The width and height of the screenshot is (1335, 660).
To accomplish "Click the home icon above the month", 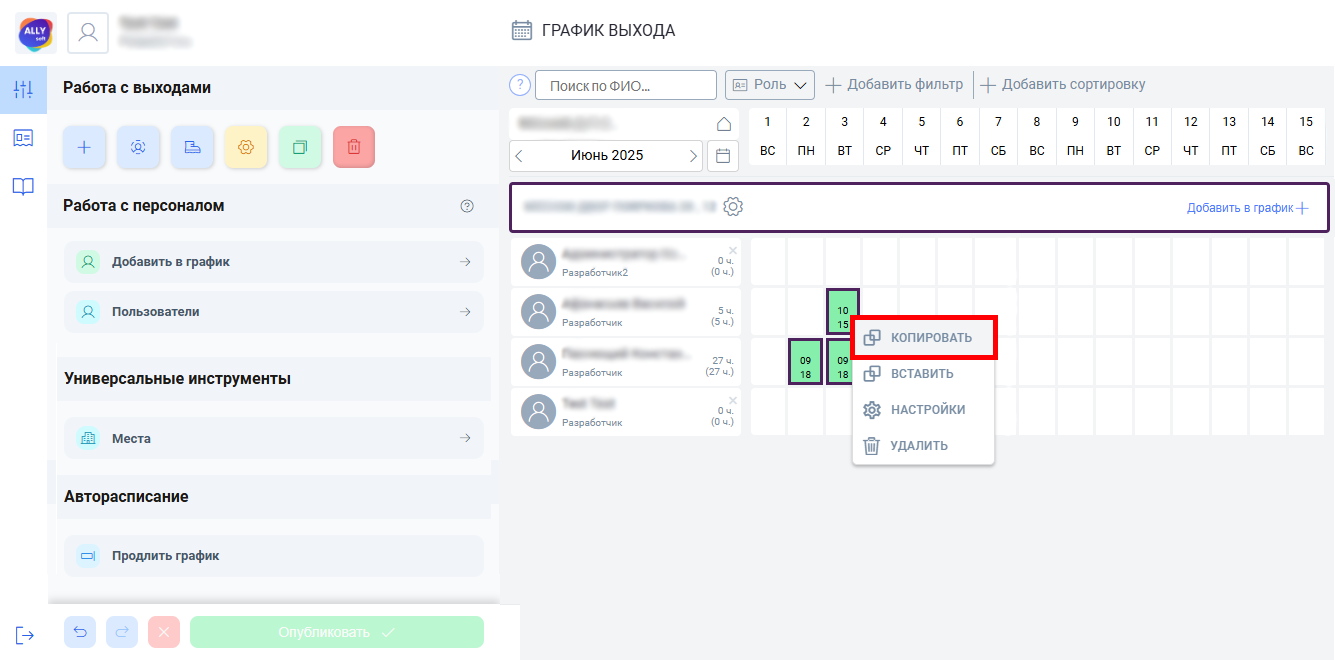I will point(724,124).
